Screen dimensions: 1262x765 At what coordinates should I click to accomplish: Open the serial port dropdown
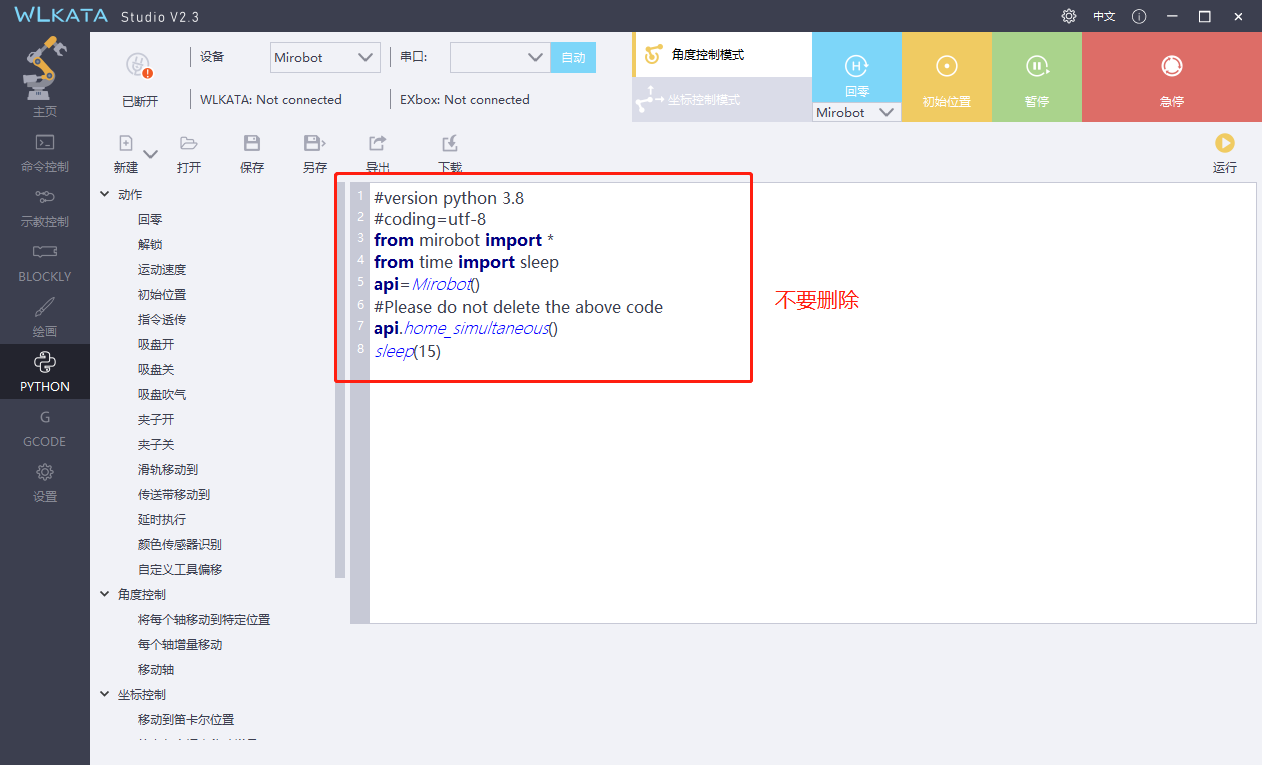(499, 58)
